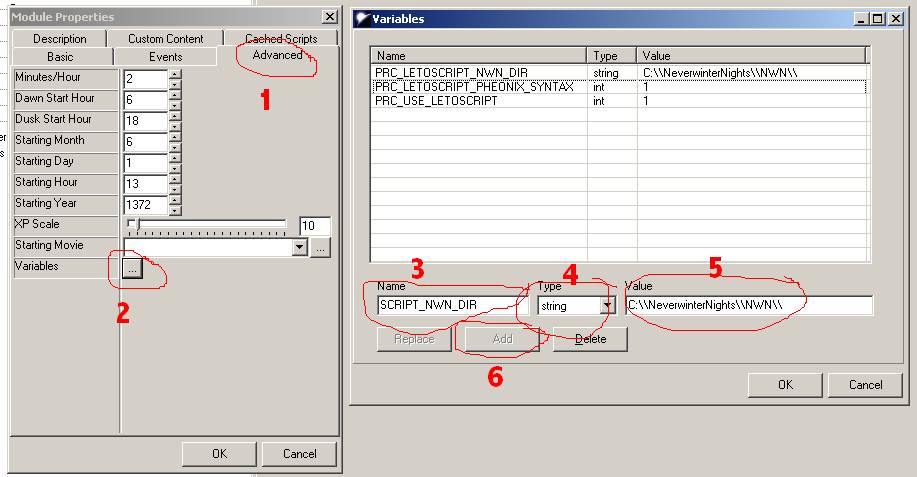917x477 pixels.
Task: Click the Starting Movie browse button
Action: pyautogui.click(x=319, y=247)
